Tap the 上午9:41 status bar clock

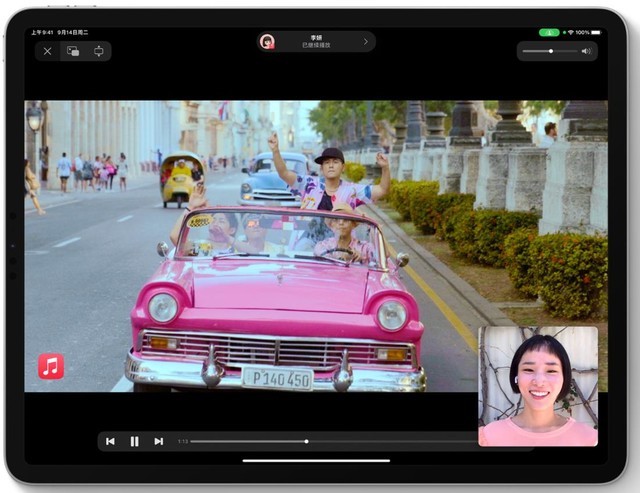point(42,32)
